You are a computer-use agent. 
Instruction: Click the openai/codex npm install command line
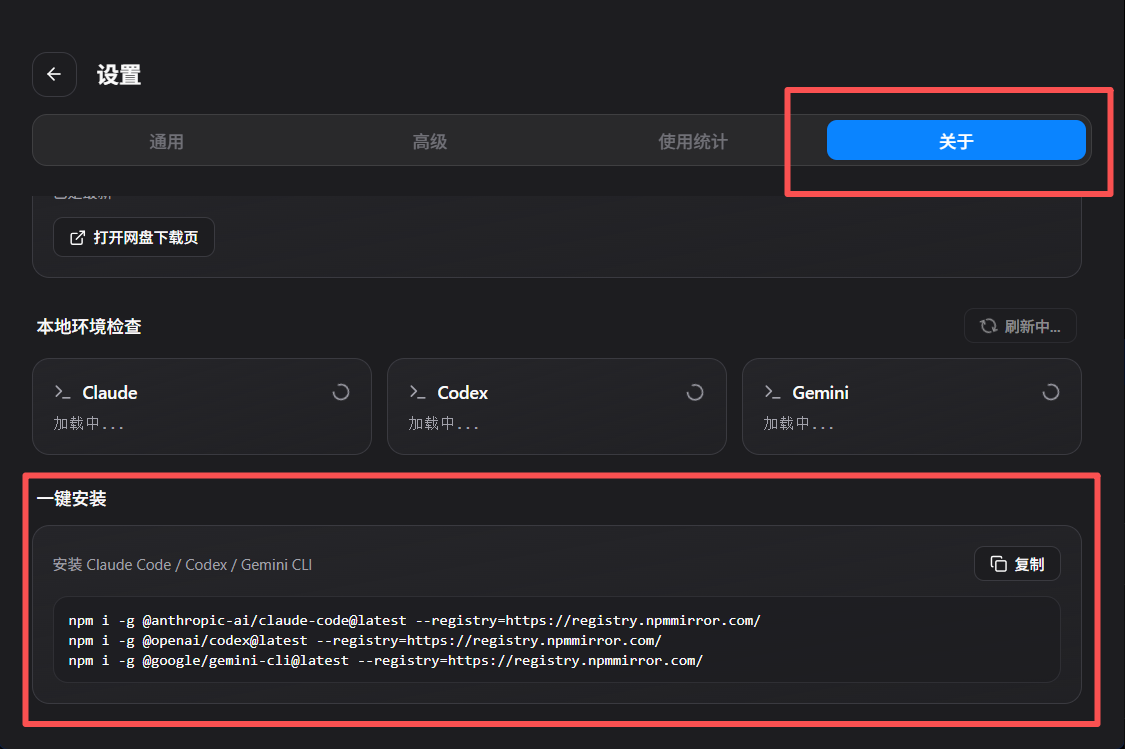(365, 640)
